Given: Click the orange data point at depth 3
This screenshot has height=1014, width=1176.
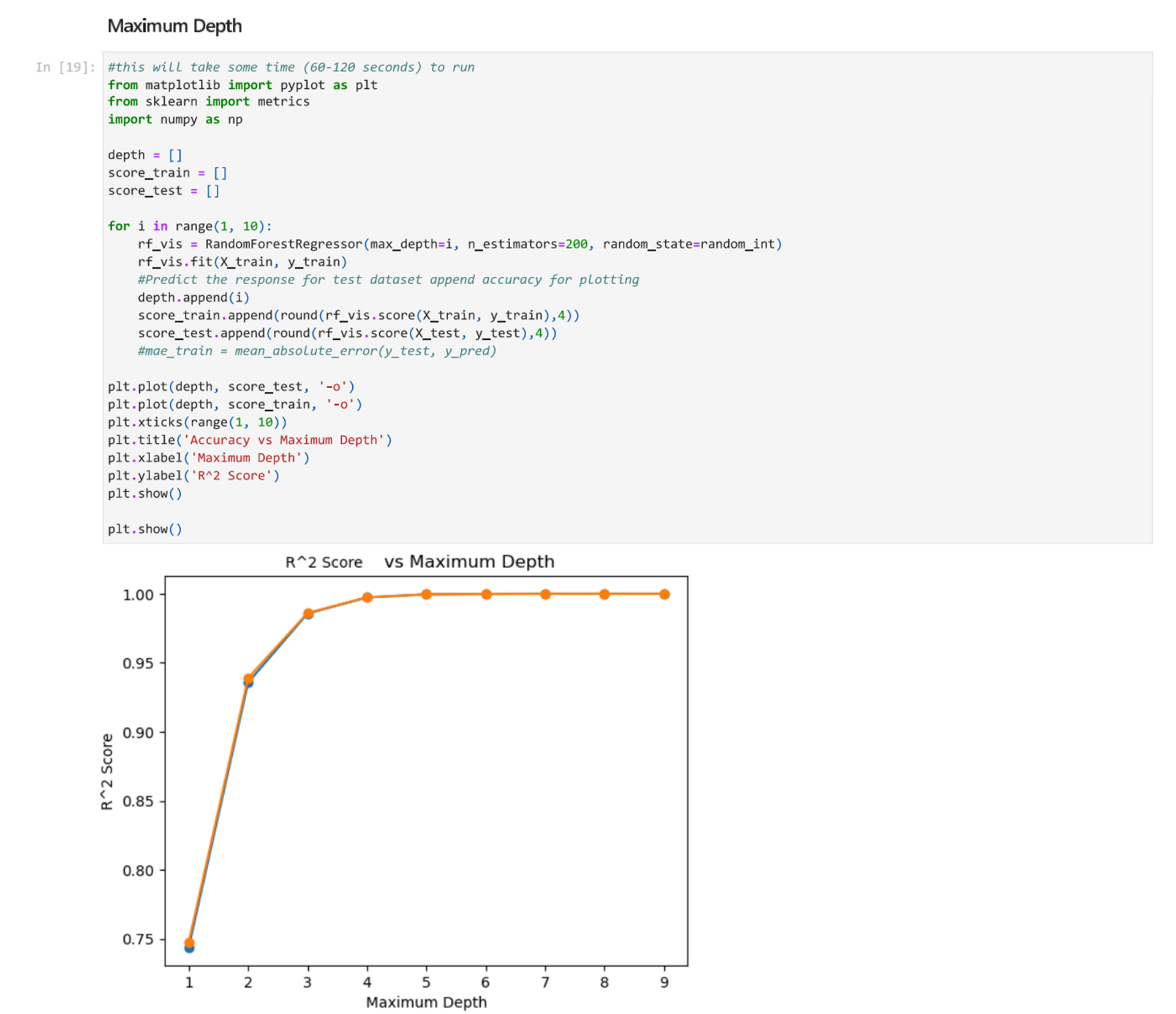Looking at the screenshot, I should click(x=308, y=613).
